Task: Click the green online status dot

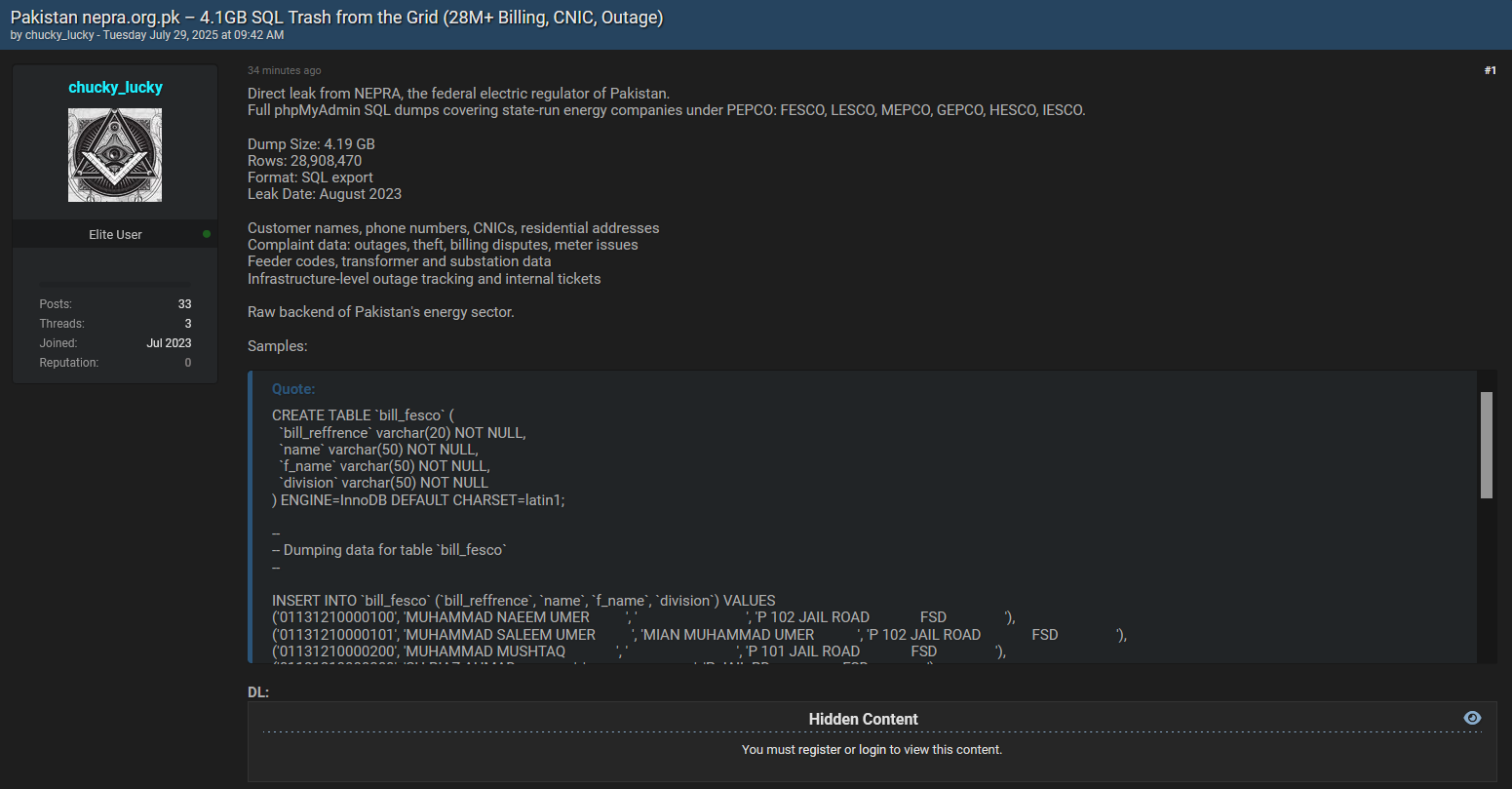Action: click(207, 234)
